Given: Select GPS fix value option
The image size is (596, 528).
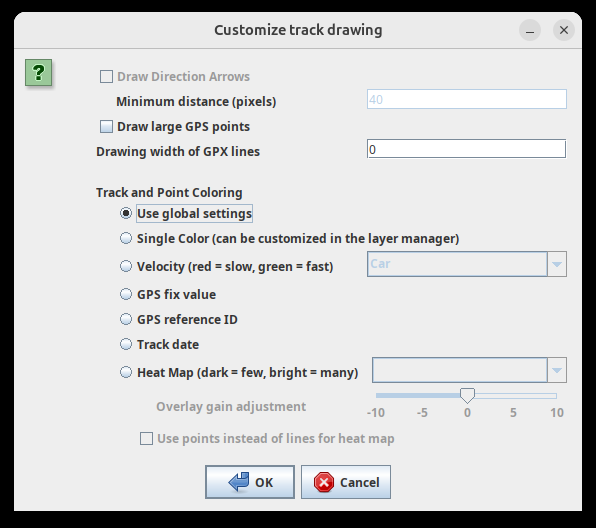Looking at the screenshot, I should [x=126, y=294].
